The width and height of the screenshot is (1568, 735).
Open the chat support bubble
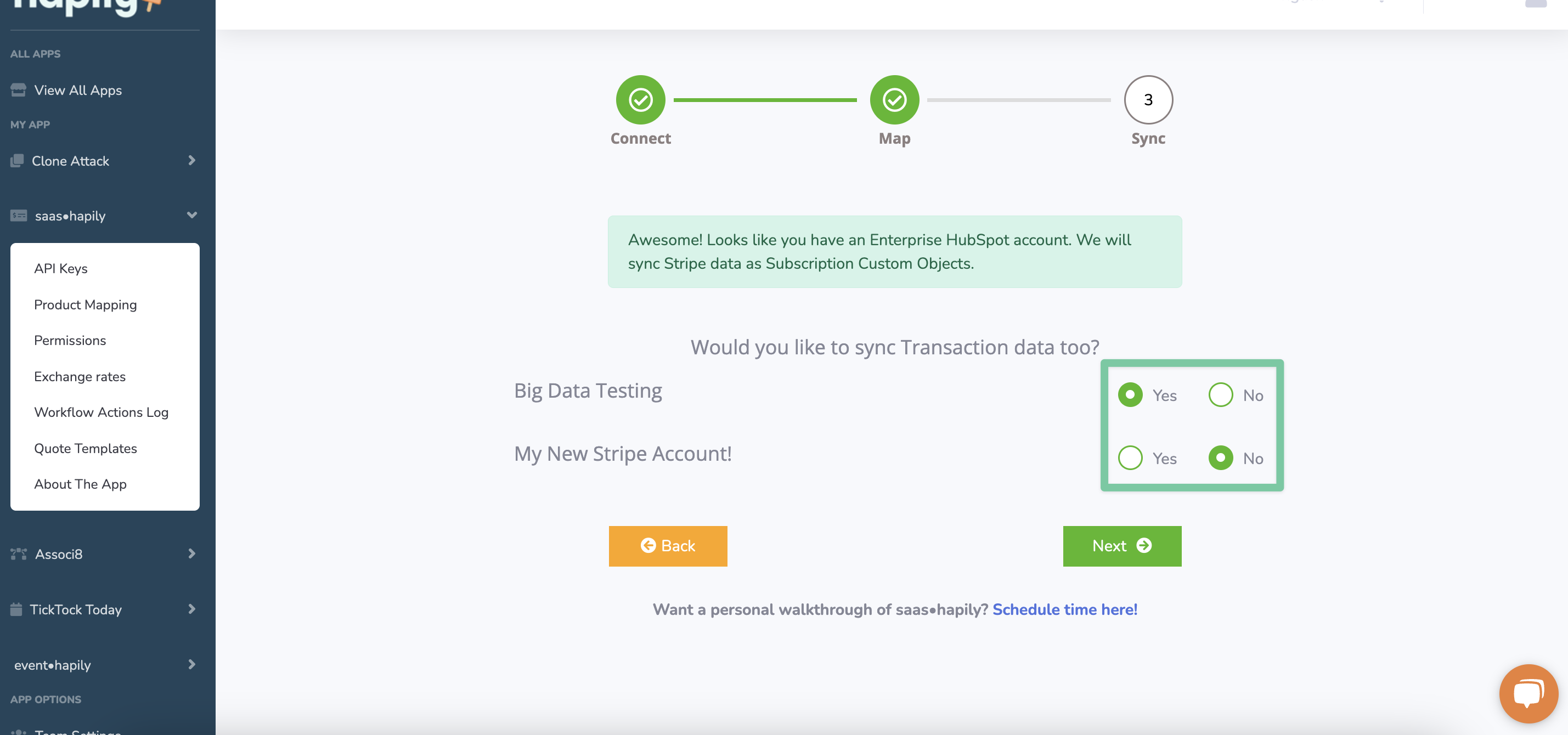1528,693
